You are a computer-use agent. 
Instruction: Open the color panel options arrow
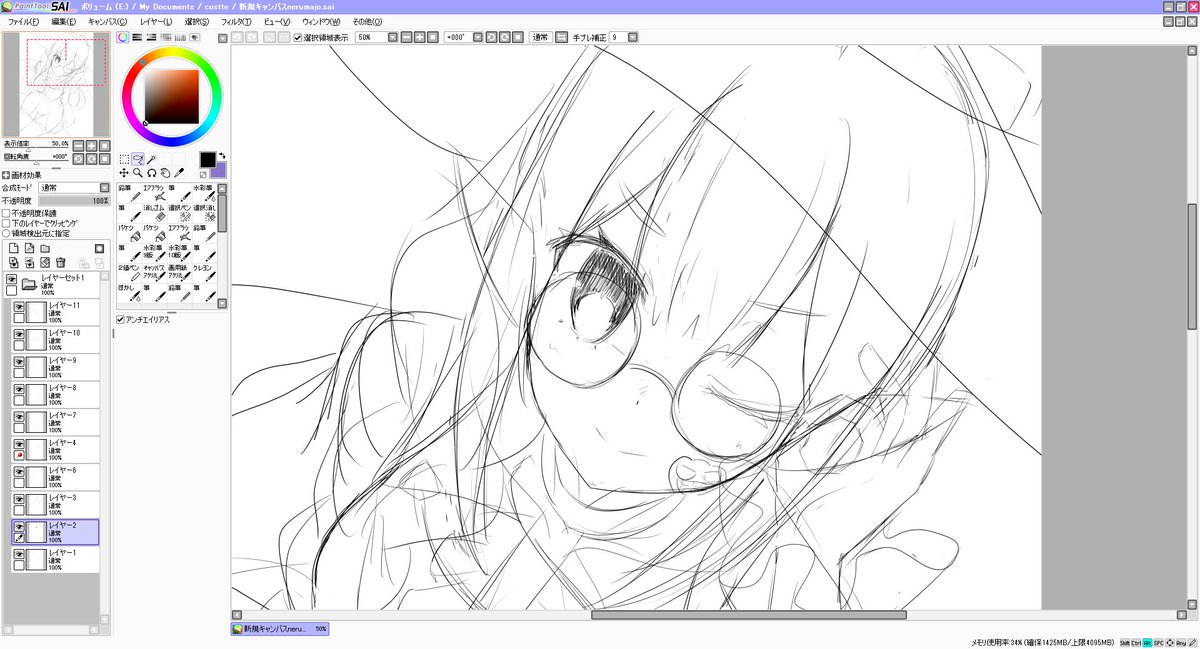tap(222, 38)
